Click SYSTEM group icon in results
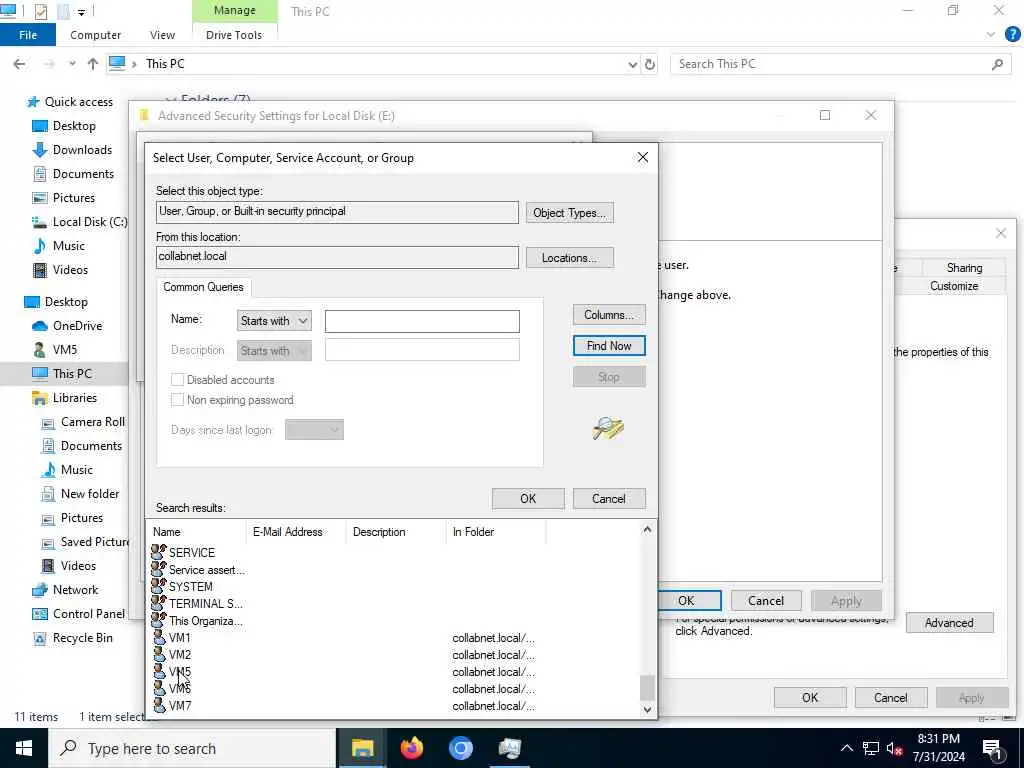The image size is (1024, 768). coord(159,586)
